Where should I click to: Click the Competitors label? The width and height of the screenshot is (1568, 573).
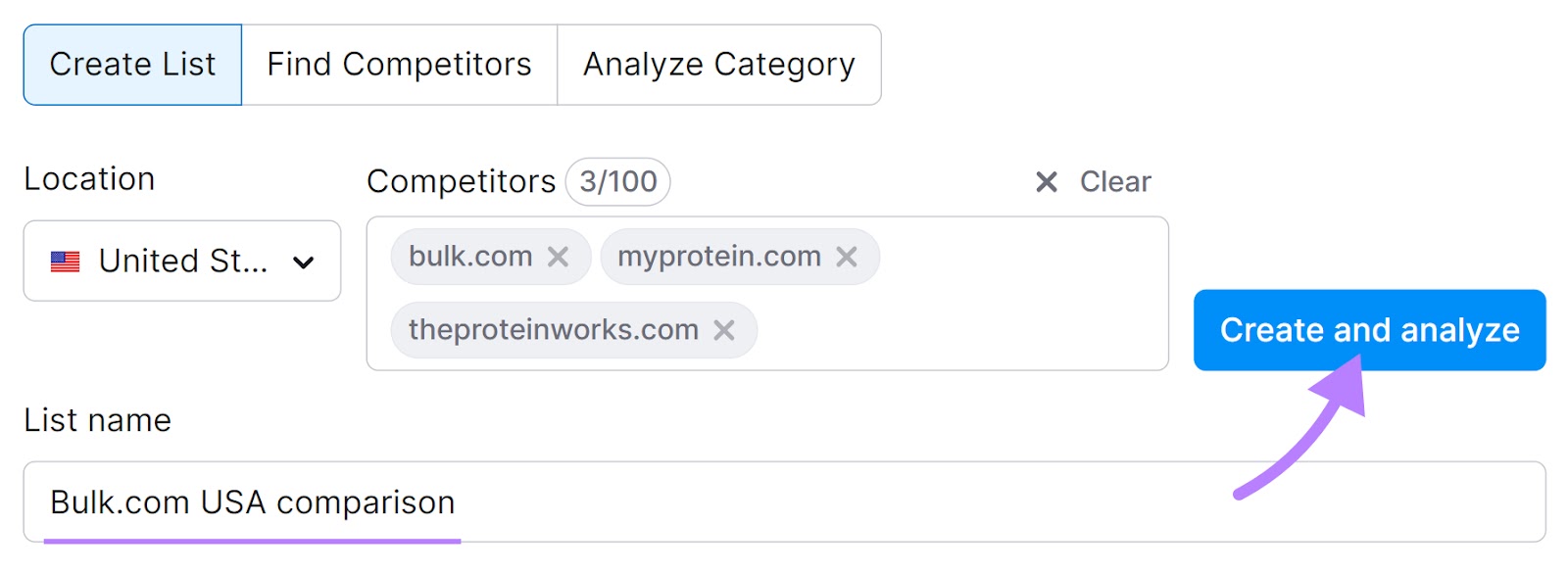461,181
